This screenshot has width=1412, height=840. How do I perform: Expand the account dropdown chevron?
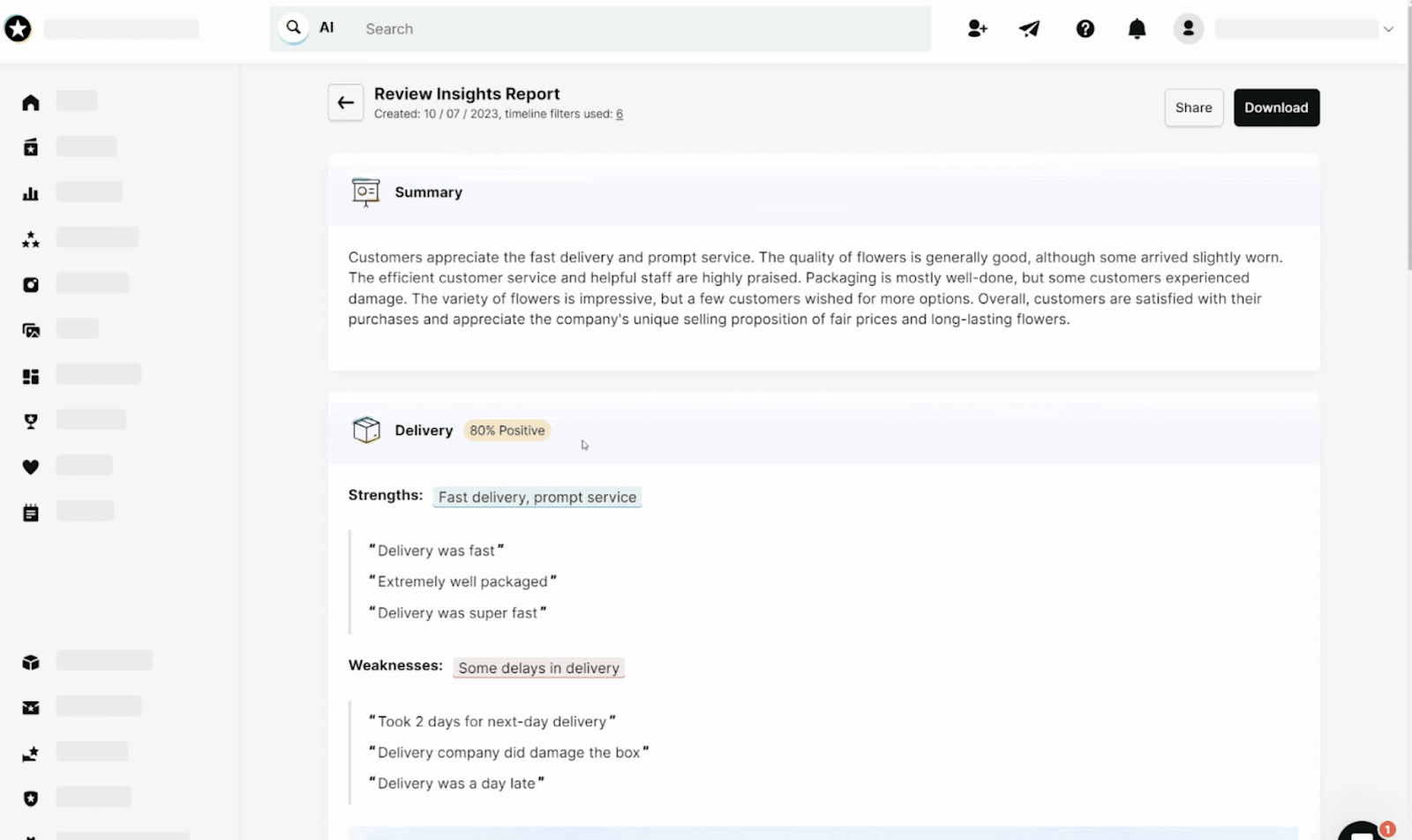1388,29
